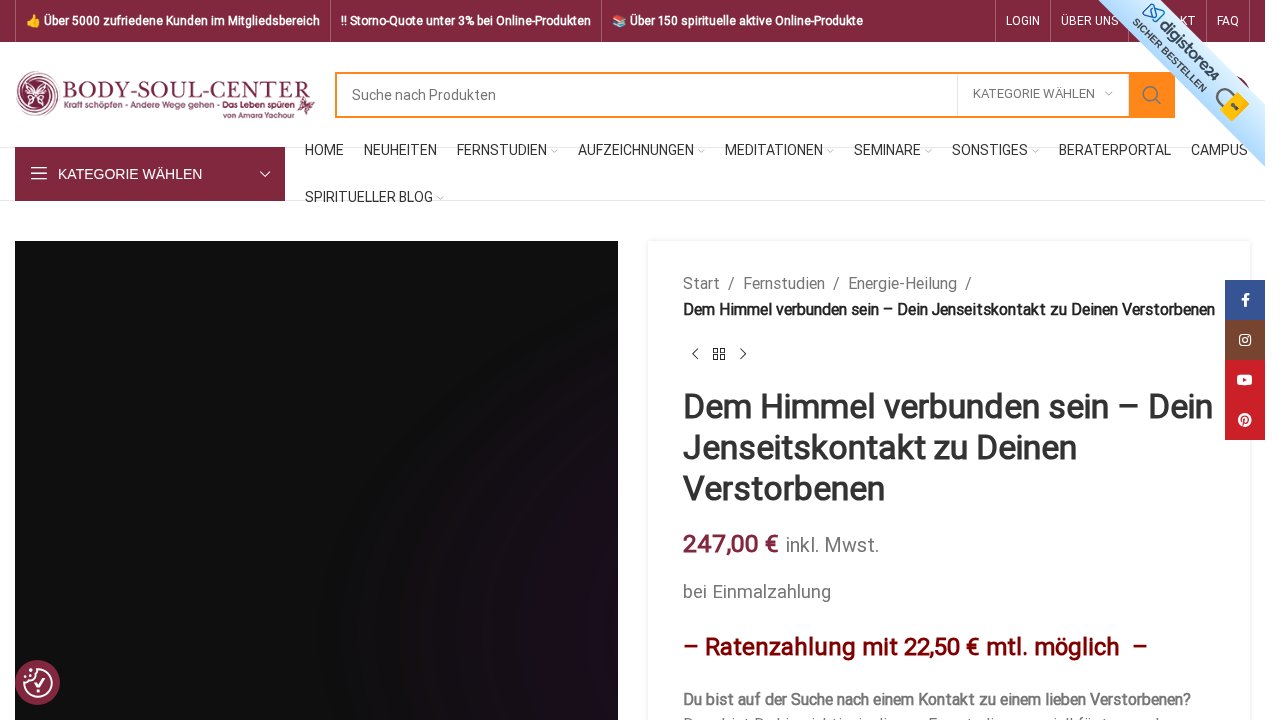This screenshot has width=1280, height=720.
Task: Go to next product arrow
Action: (743, 354)
